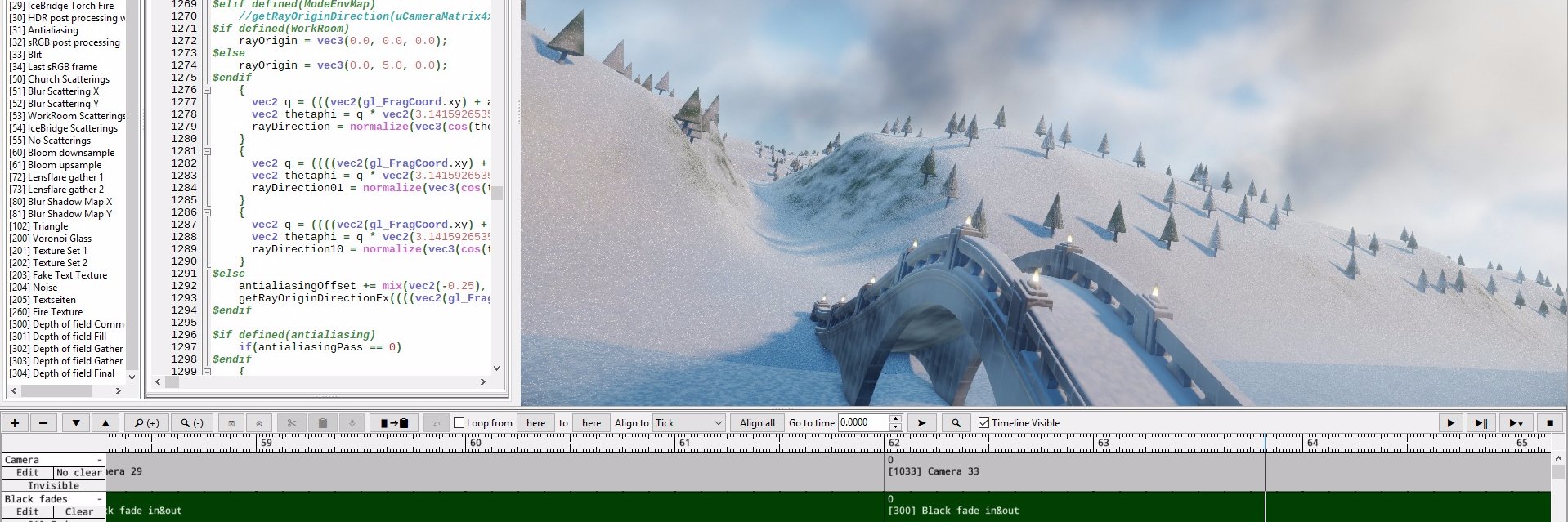Enable the Loop from checkbox

(x=459, y=423)
